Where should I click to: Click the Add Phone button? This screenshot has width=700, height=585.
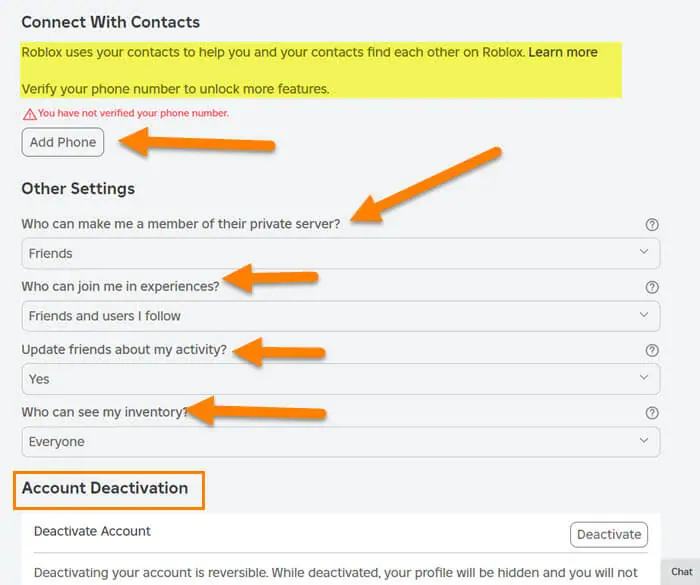[62, 142]
